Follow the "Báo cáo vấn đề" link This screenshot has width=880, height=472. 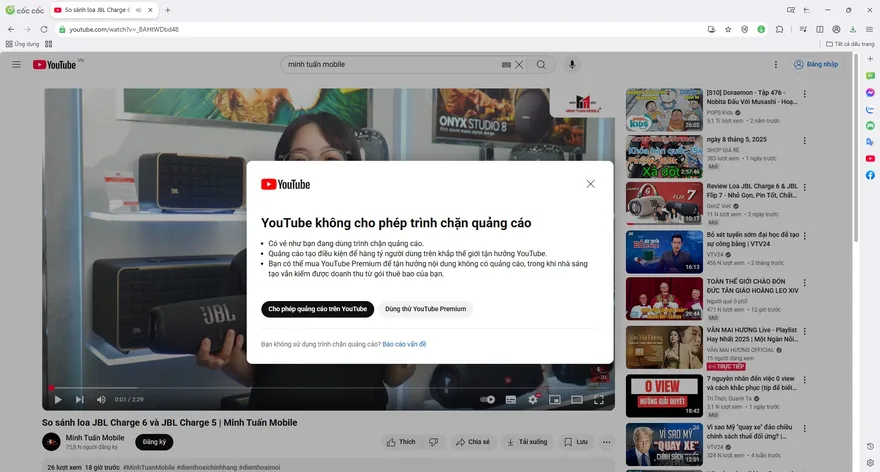[404, 344]
